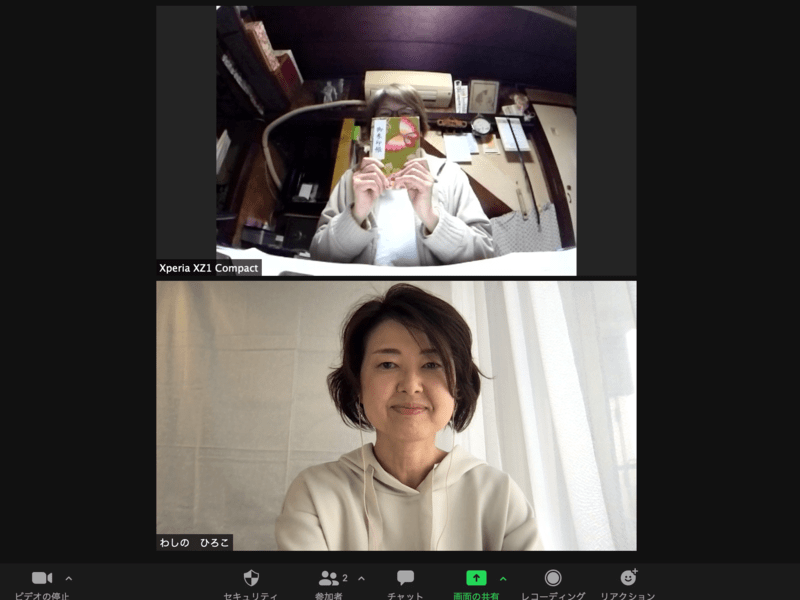Click the セキュリティ toolbar label

251,596
